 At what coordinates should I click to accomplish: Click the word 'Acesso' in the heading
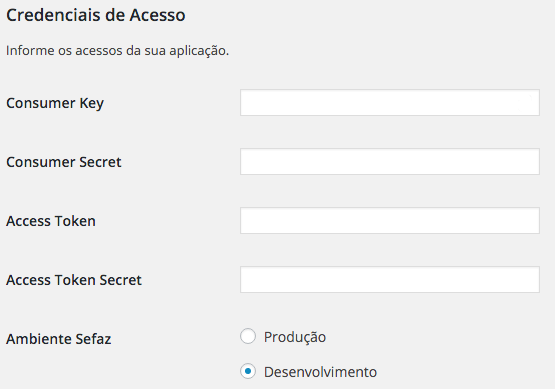point(157,15)
